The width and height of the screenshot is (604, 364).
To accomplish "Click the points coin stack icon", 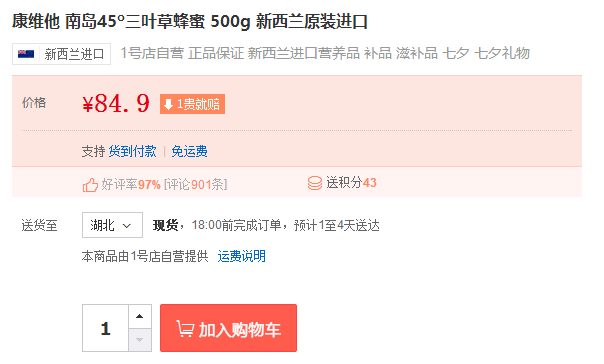I will pos(314,183).
